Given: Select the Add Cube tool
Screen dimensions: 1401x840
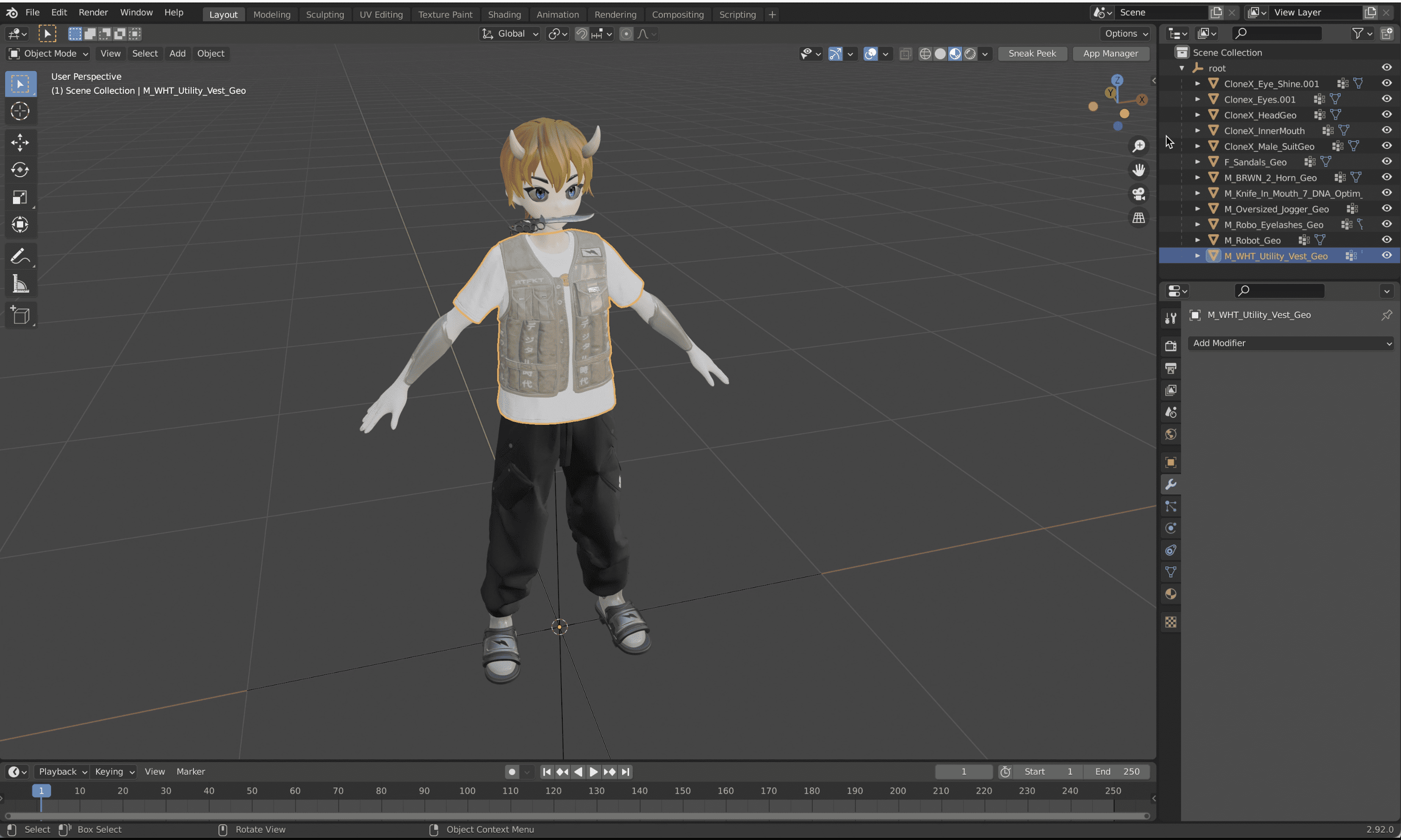Looking at the screenshot, I should [x=20, y=315].
